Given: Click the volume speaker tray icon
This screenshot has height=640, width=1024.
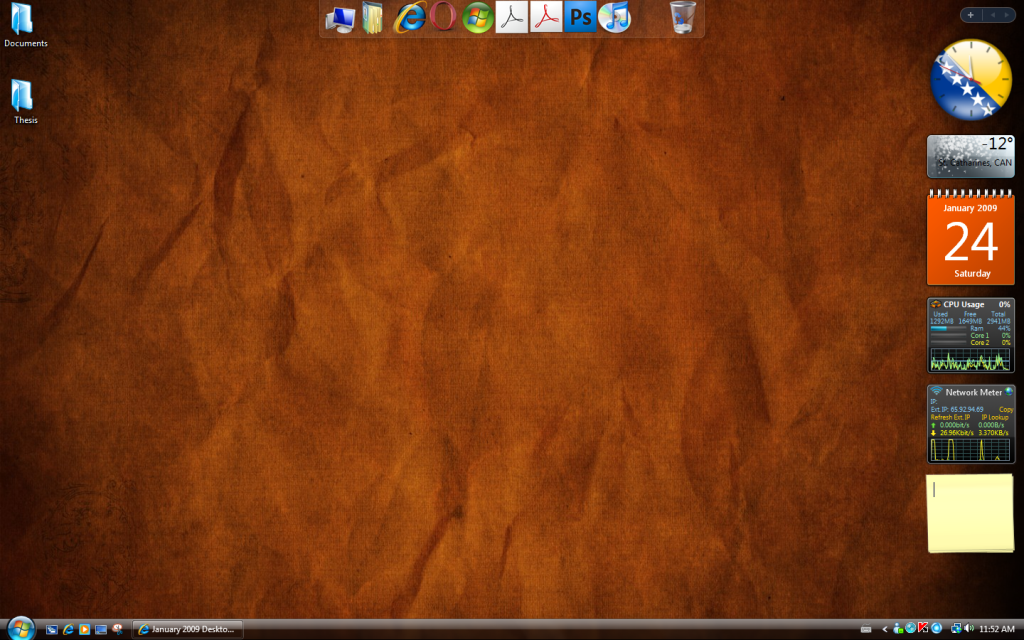Looking at the screenshot, I should pos(968,629).
